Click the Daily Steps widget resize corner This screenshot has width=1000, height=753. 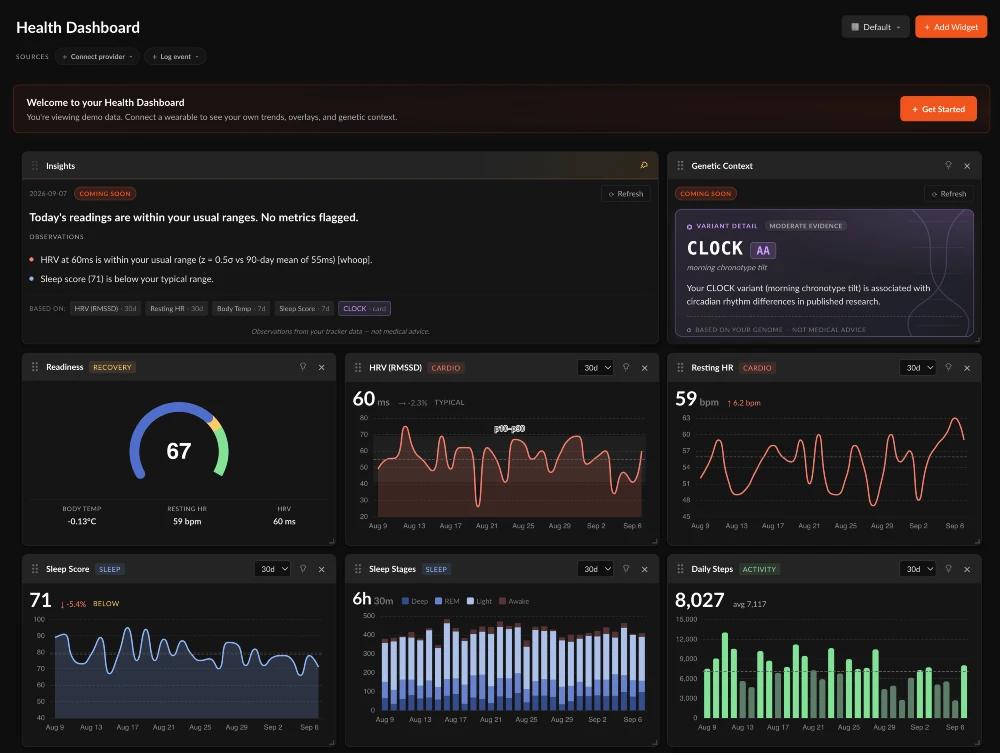tap(977, 743)
